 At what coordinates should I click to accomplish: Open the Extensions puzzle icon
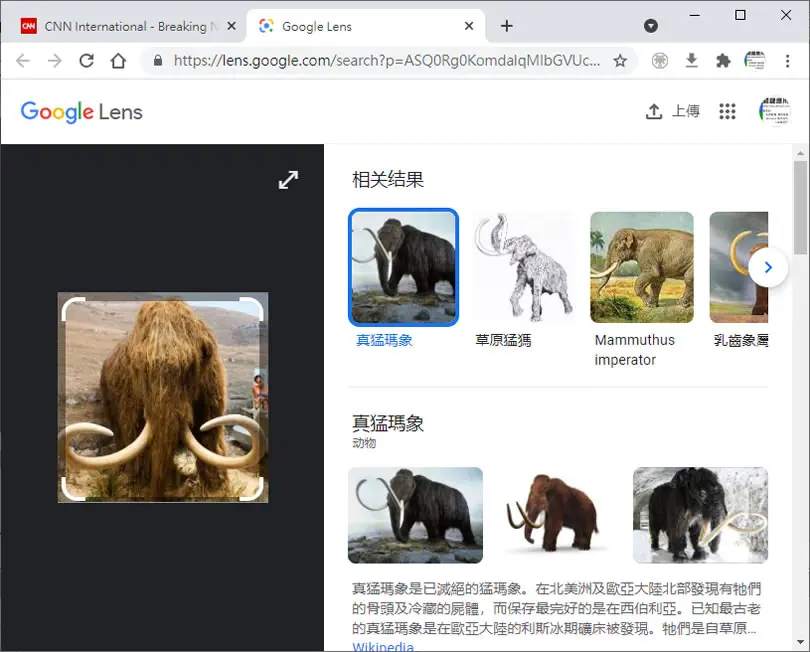723,61
